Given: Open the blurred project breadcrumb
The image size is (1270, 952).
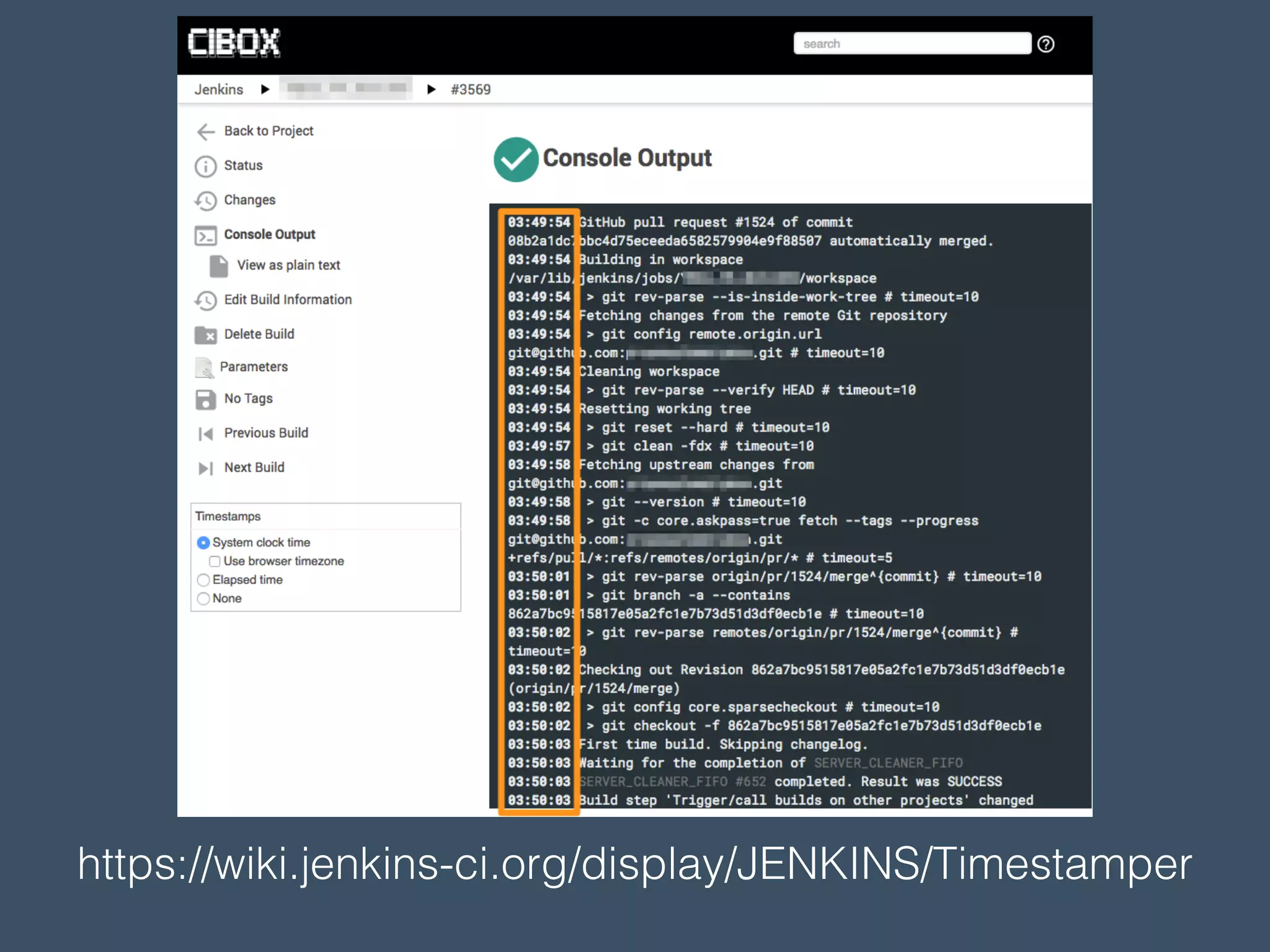Looking at the screenshot, I should pyautogui.click(x=346, y=88).
